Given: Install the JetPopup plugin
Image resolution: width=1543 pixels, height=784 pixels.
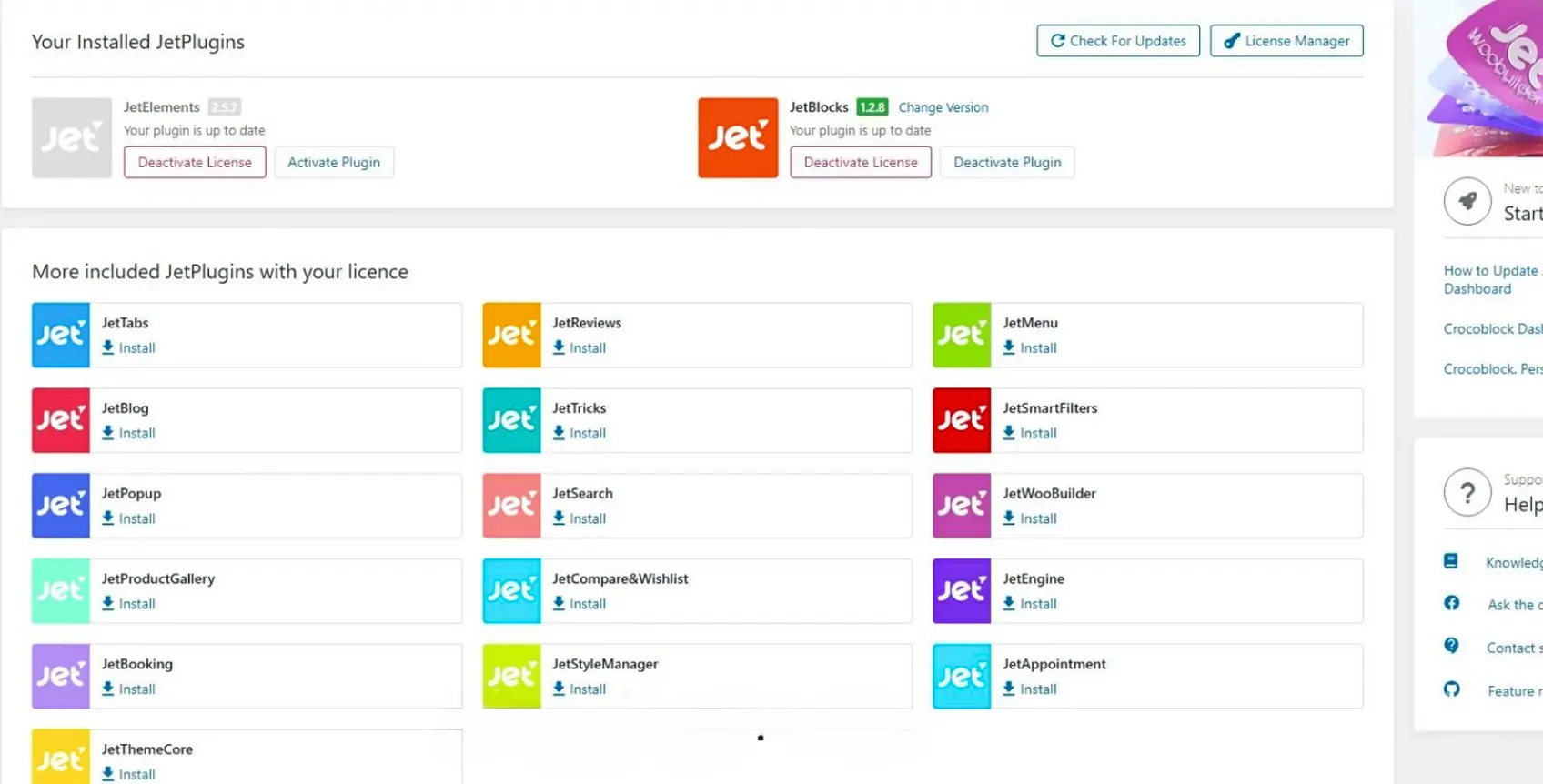Looking at the screenshot, I should [x=129, y=518].
